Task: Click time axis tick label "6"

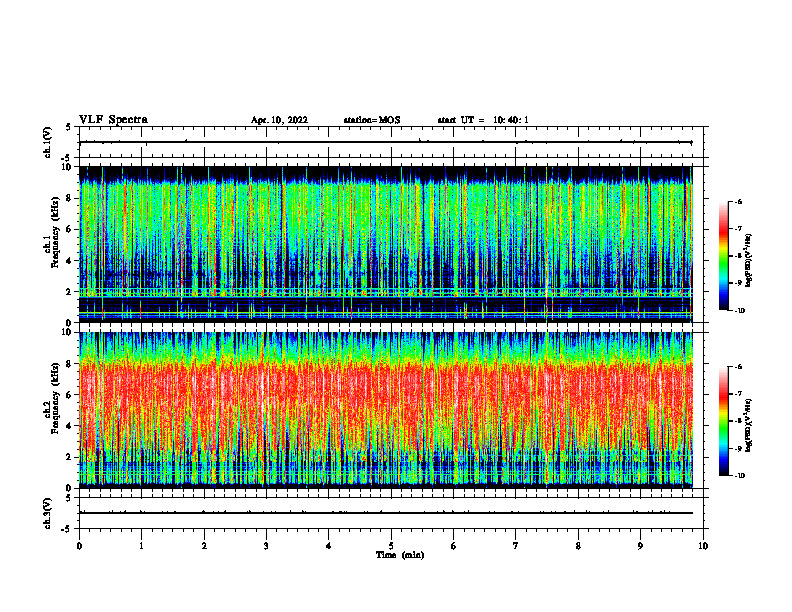Action: tap(454, 546)
